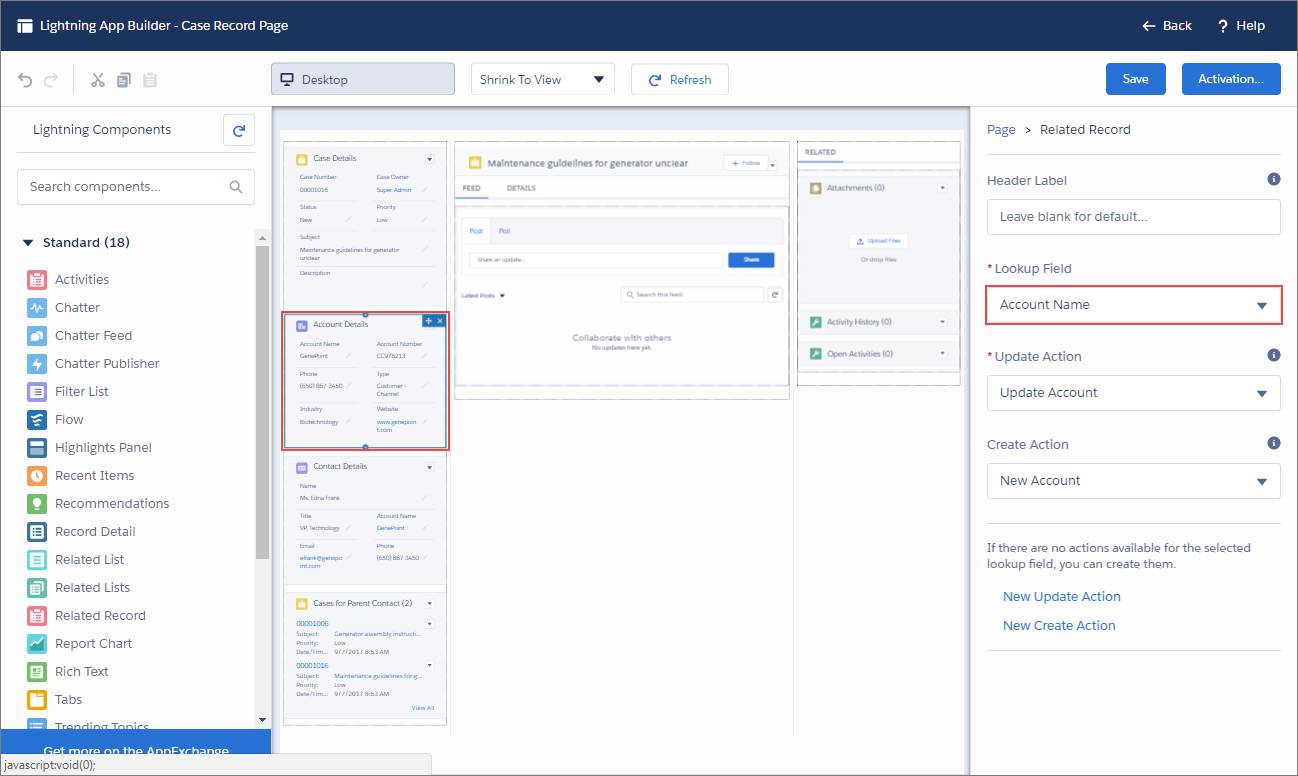Open Activity History (0) dropdown arrow
The height and width of the screenshot is (776, 1298).
942,322
